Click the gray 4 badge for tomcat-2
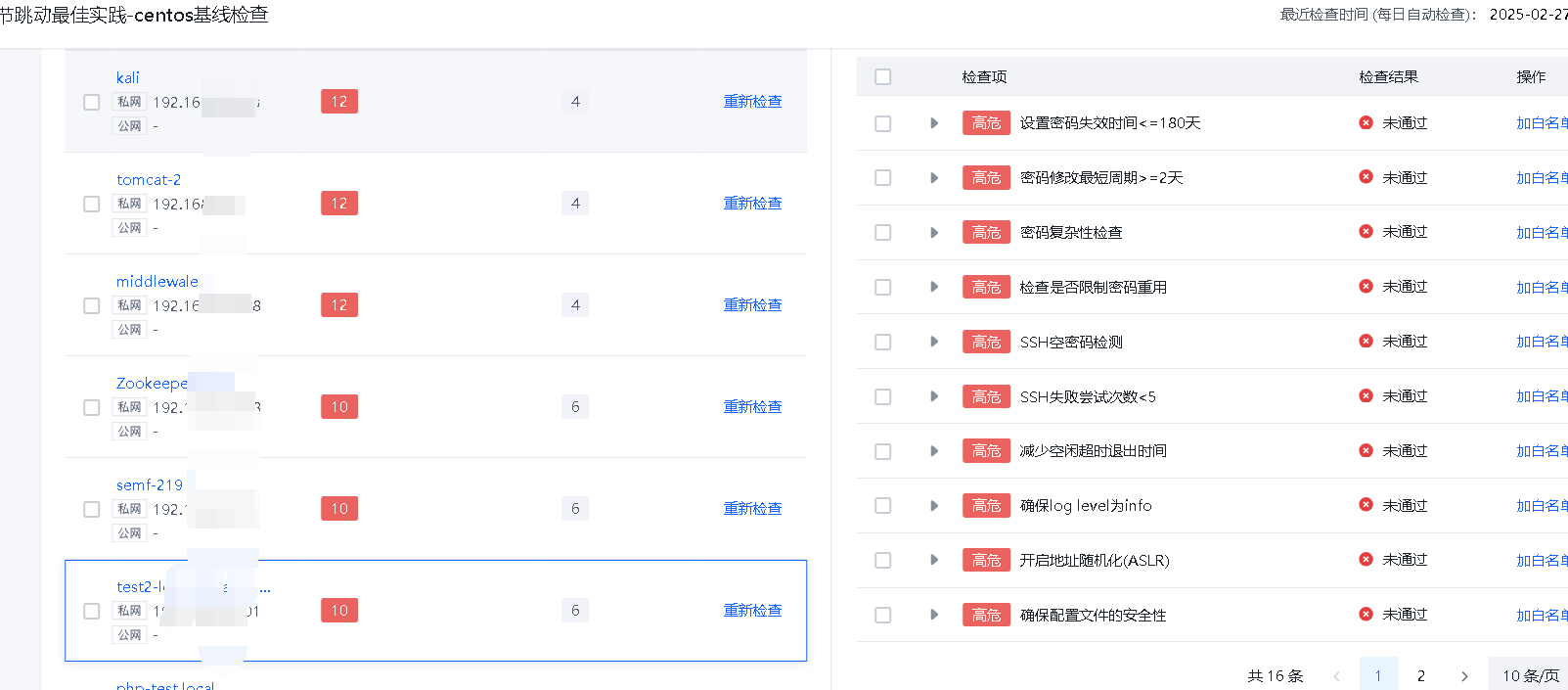The image size is (1568, 690). pos(575,204)
